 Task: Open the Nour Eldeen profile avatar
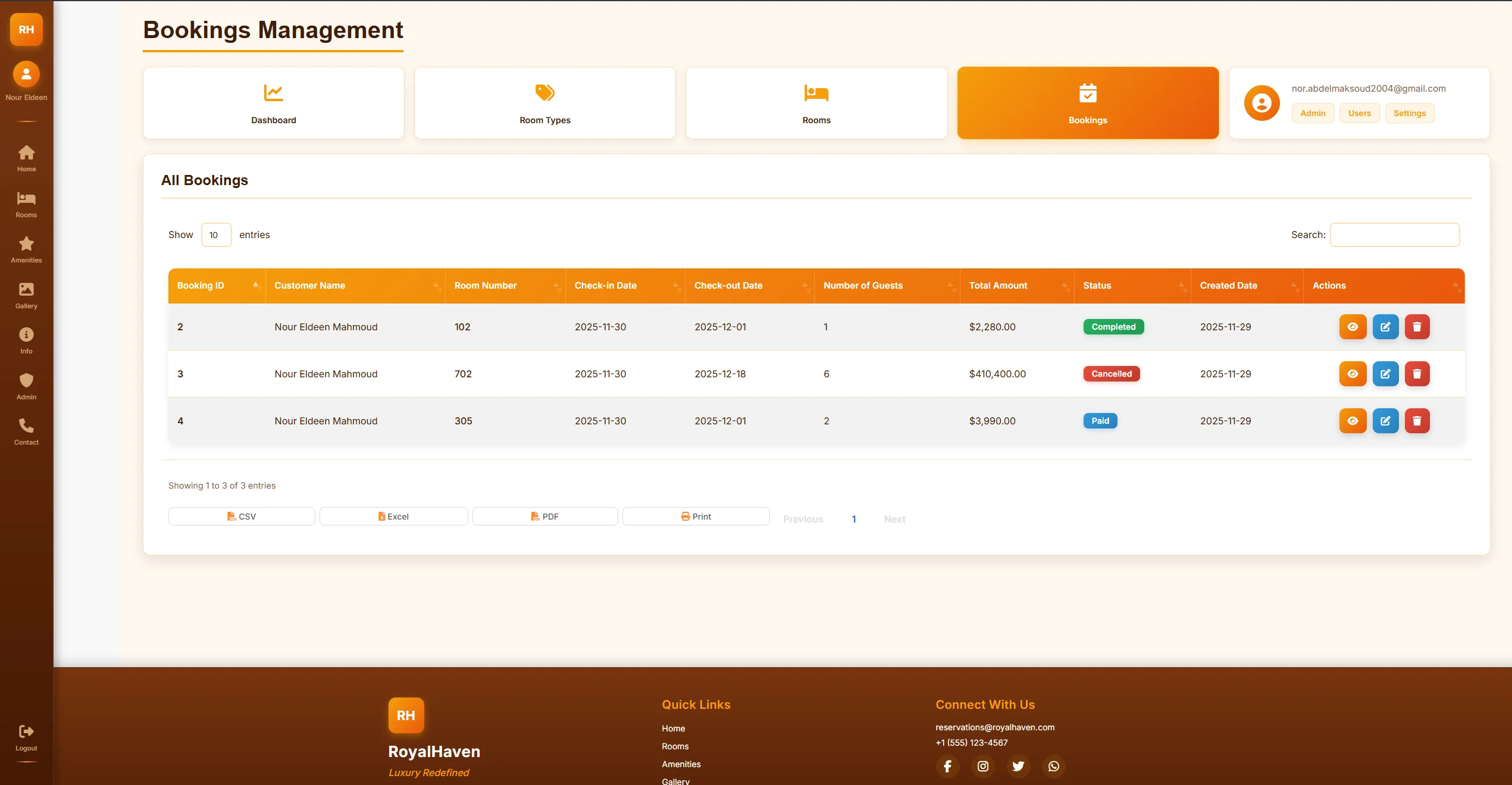(26, 74)
